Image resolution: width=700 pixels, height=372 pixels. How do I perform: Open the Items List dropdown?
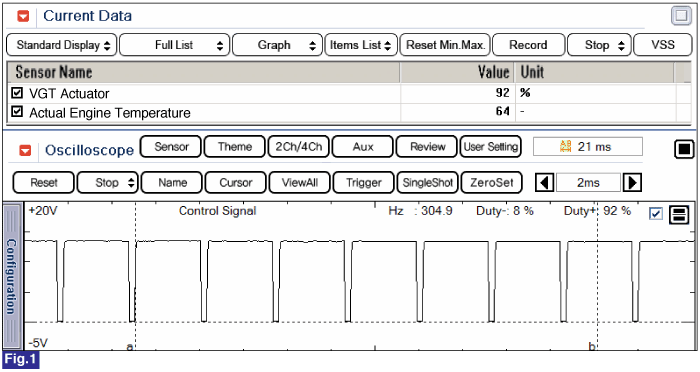pyautogui.click(x=361, y=45)
